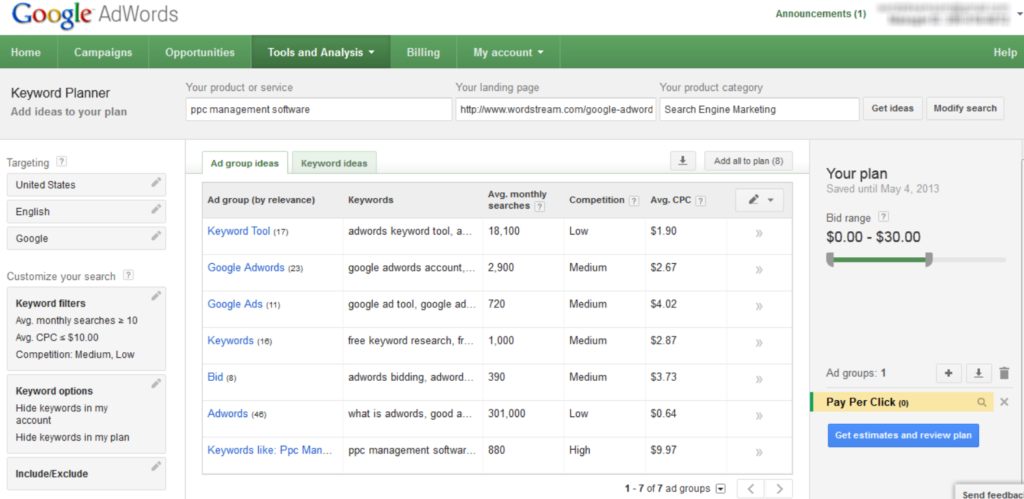The image size is (1024, 499).
Task: Edit Include/Exclude with pencil icon
Action: pos(156,466)
